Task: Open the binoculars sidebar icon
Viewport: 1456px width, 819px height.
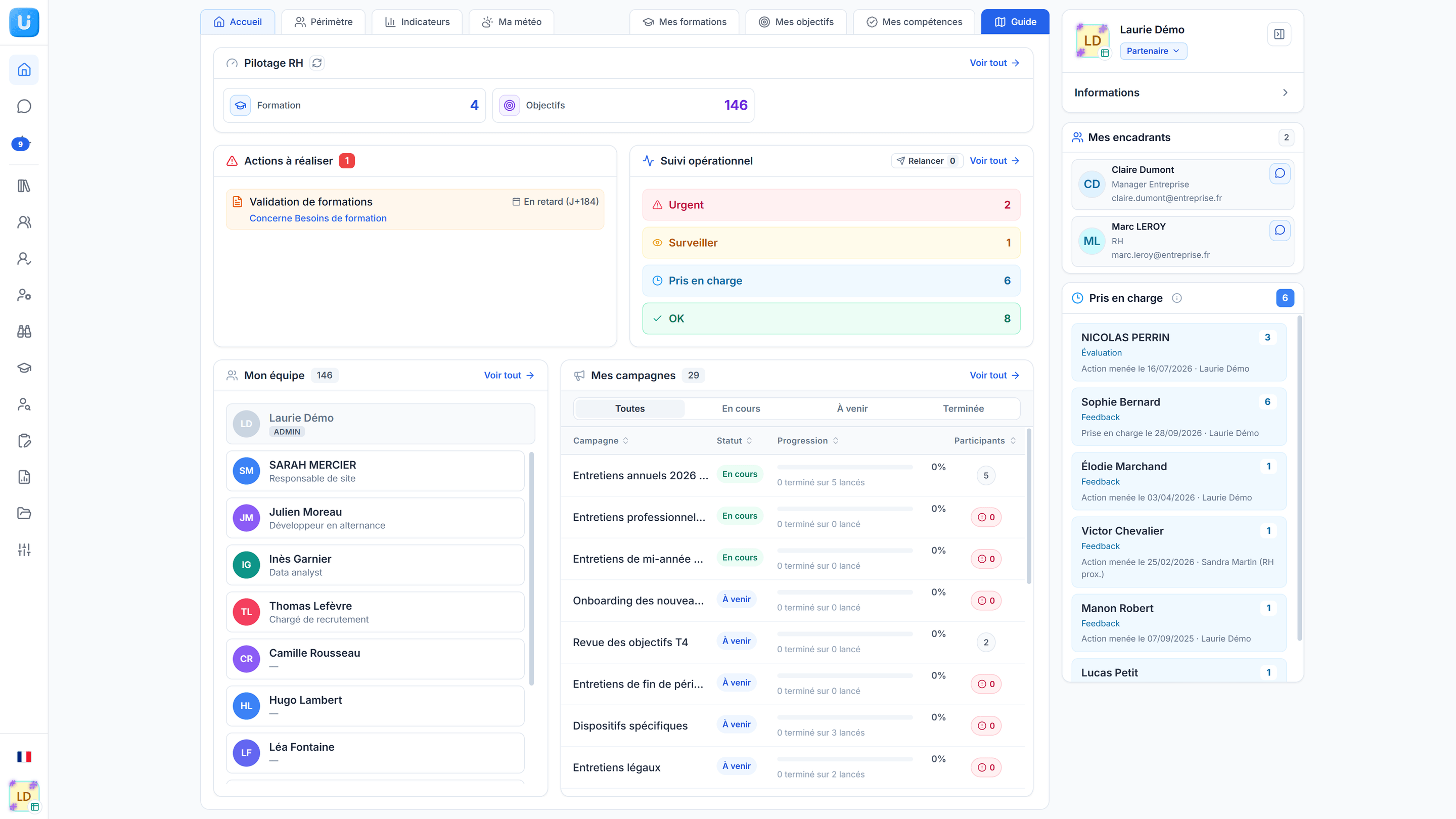Action: coord(24,331)
